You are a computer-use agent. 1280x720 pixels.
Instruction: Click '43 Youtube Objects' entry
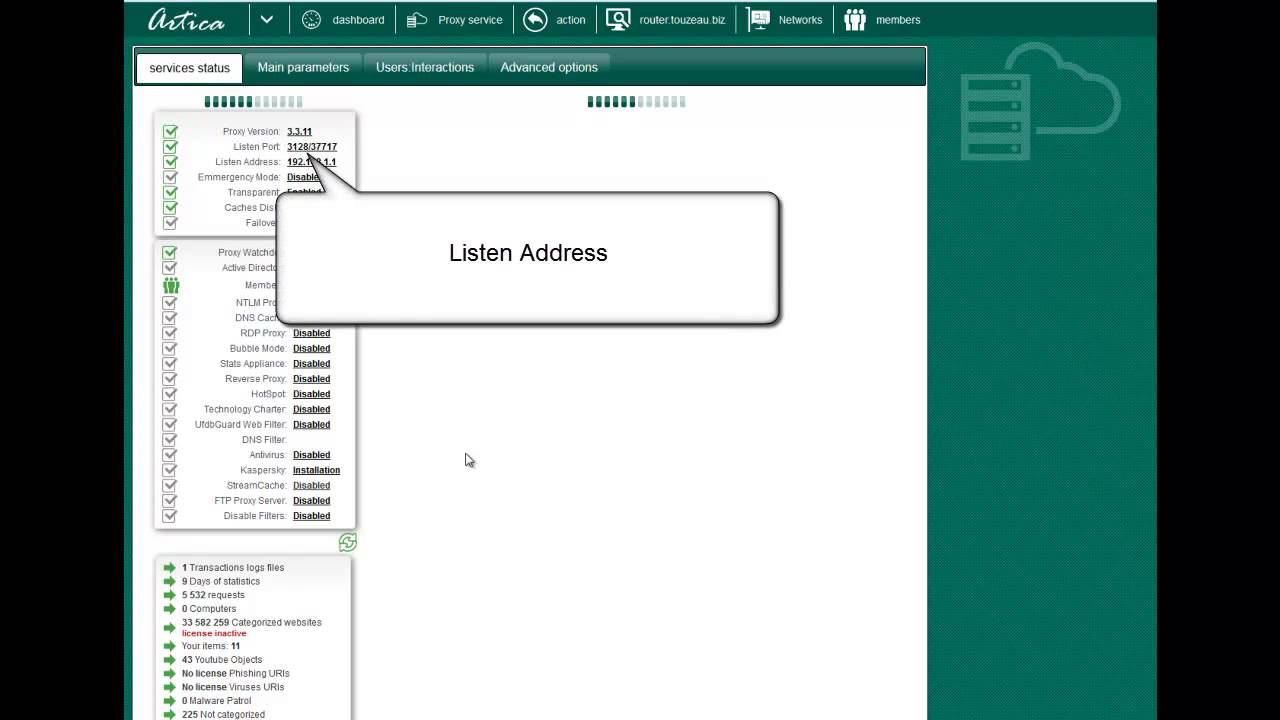(222, 660)
